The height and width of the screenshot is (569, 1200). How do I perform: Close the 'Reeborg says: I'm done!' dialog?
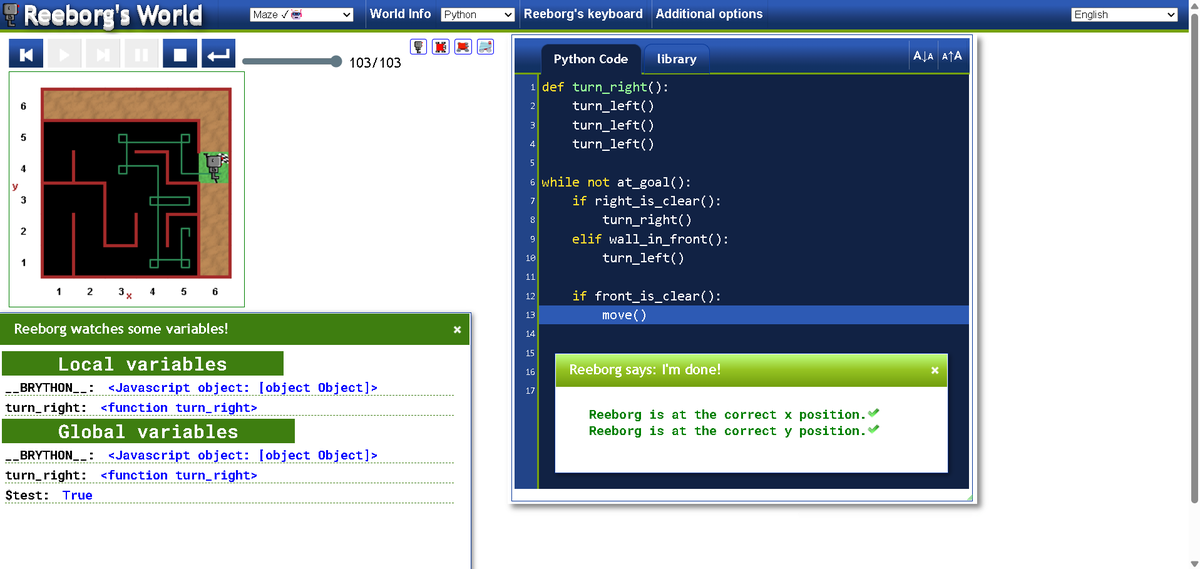(935, 370)
